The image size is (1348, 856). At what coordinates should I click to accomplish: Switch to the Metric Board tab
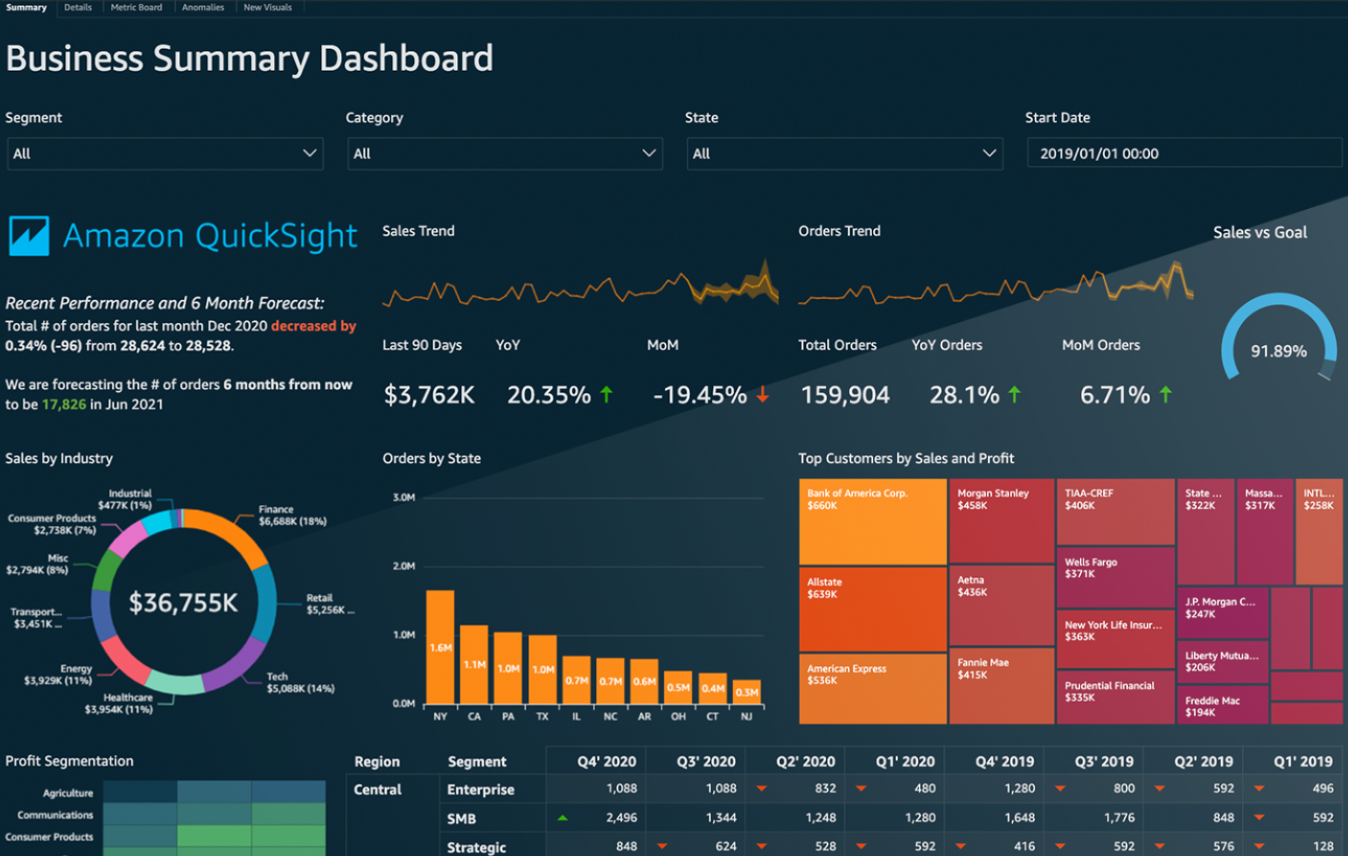click(x=137, y=7)
